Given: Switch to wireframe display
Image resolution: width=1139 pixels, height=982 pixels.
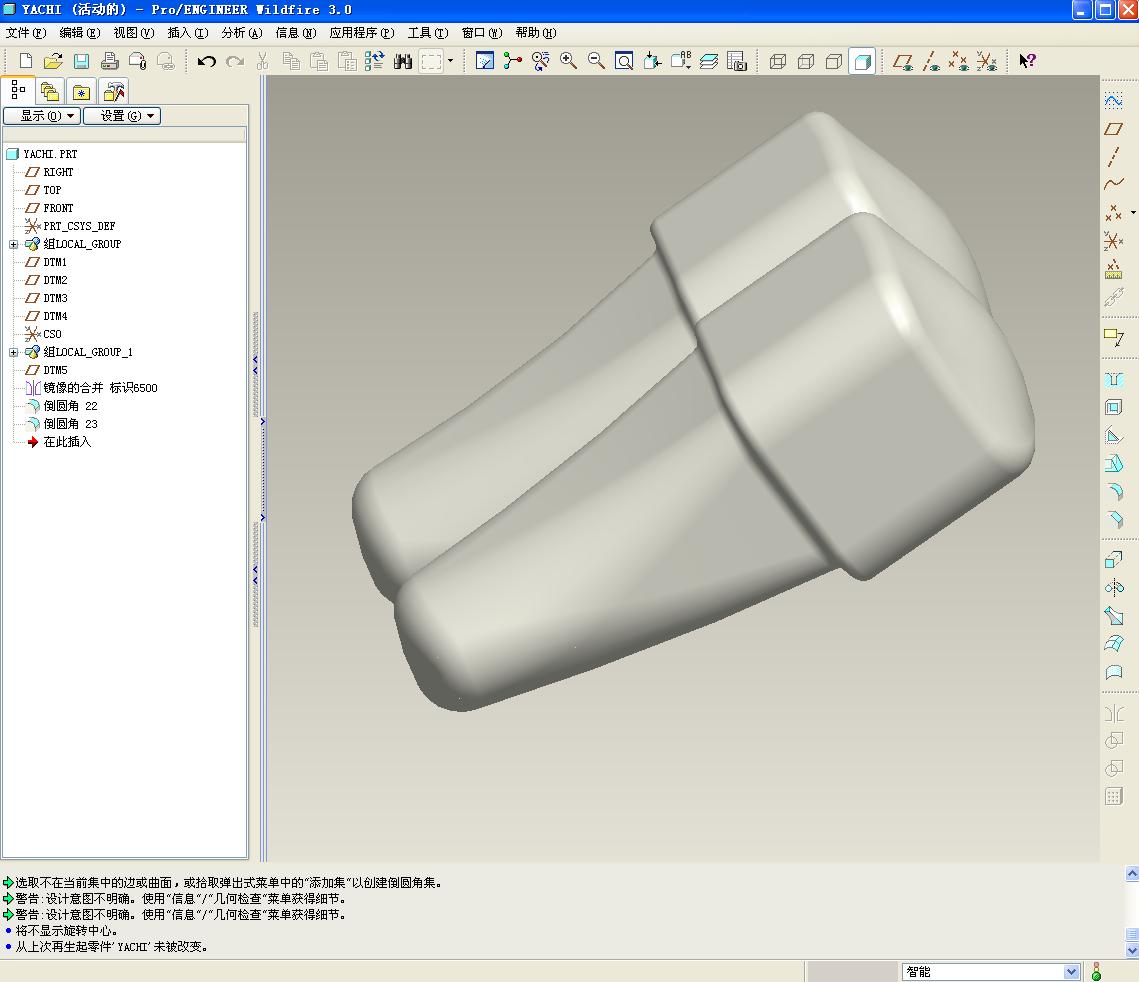Looking at the screenshot, I should 777,61.
